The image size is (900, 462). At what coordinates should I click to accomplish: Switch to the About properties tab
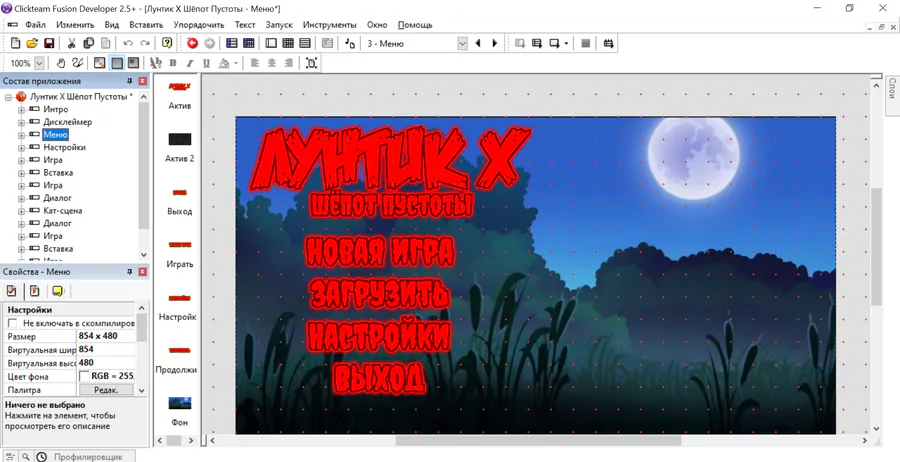click(56, 291)
